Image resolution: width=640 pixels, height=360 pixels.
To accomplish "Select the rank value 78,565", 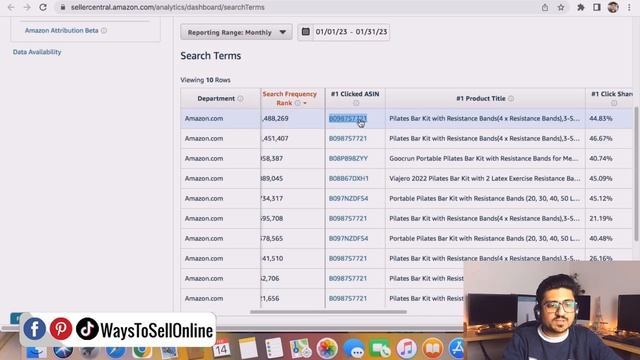I will tap(272, 238).
